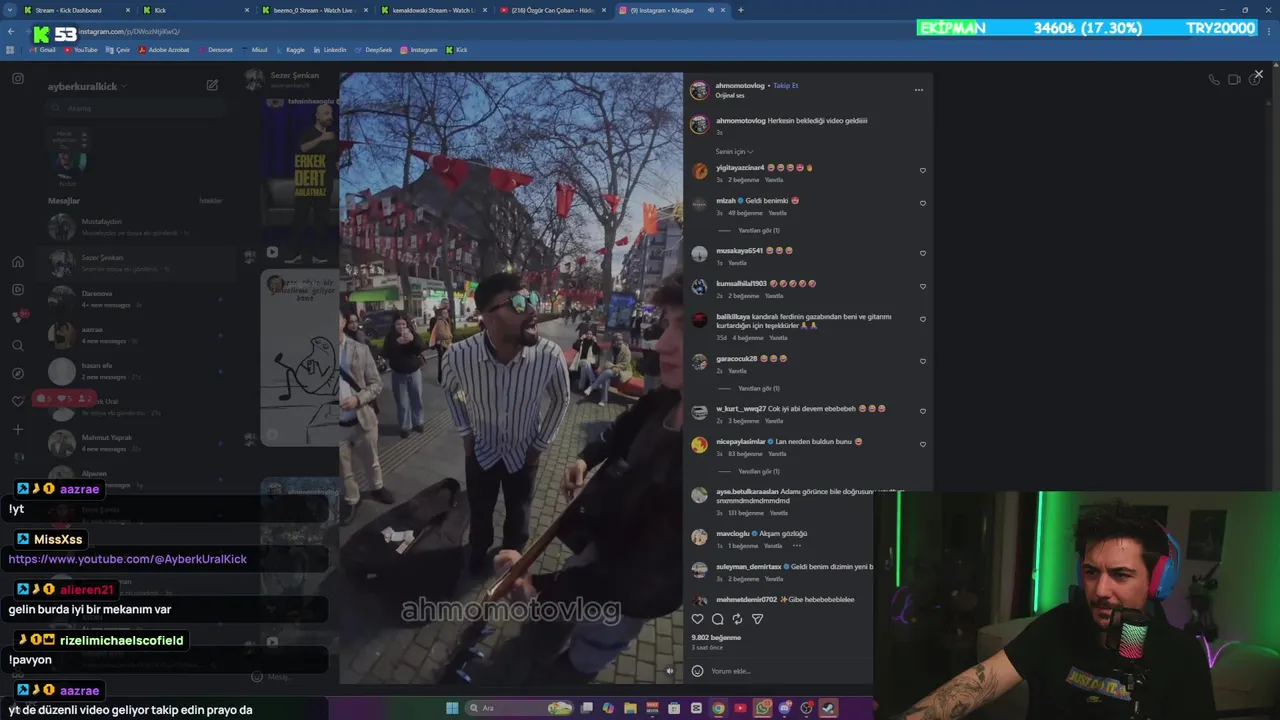Reply to yigitayazcinar4's comment via Yanıtla
This screenshot has height=720, width=1280.
tap(774, 180)
